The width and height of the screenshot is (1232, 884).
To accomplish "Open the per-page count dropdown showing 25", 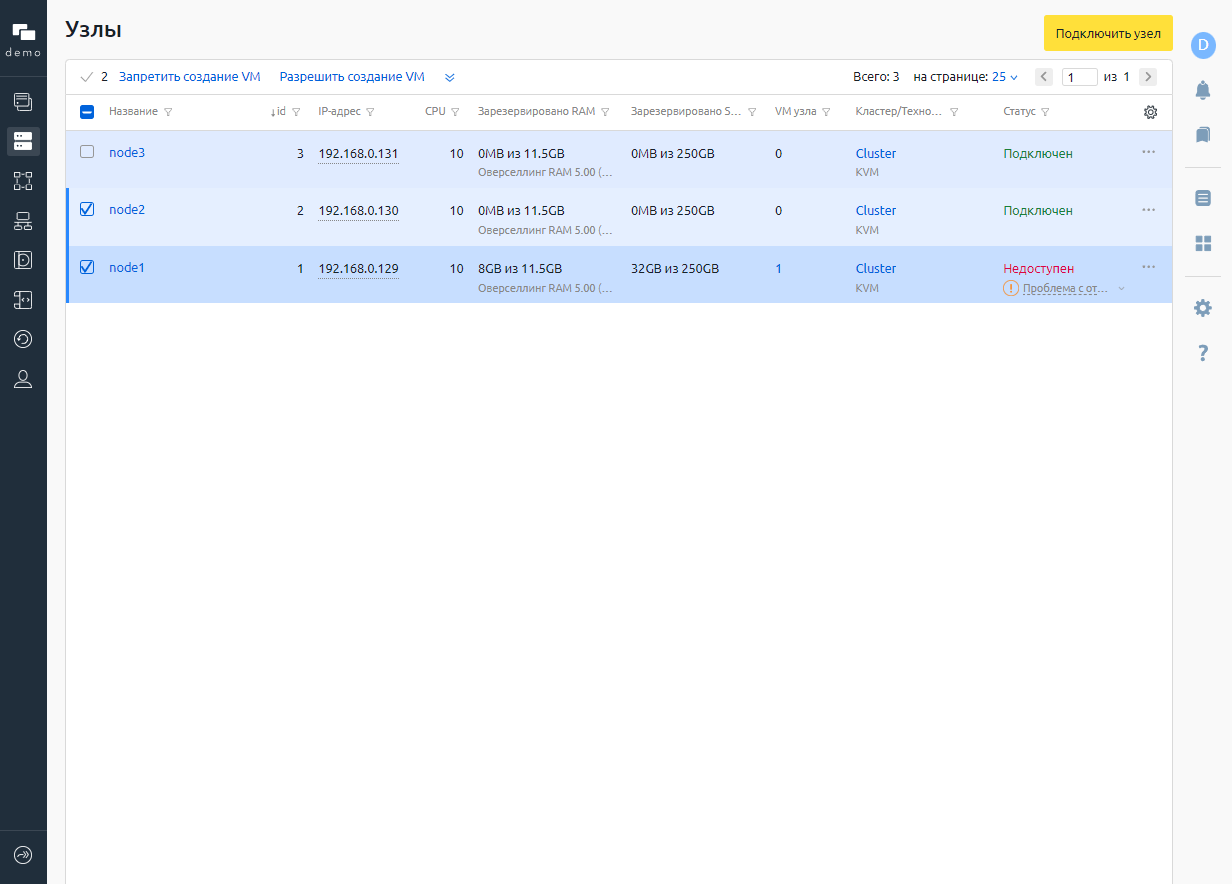I will point(1004,77).
